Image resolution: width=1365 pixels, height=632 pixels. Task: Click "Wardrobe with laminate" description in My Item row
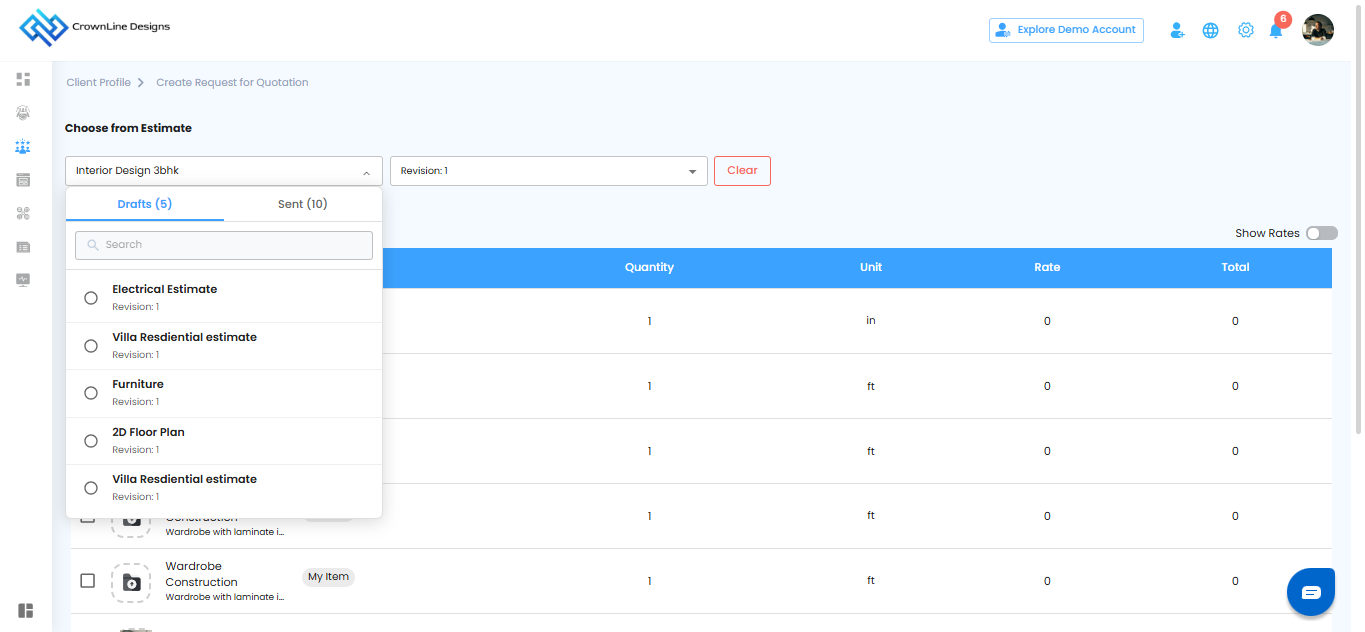pyautogui.click(x=225, y=597)
